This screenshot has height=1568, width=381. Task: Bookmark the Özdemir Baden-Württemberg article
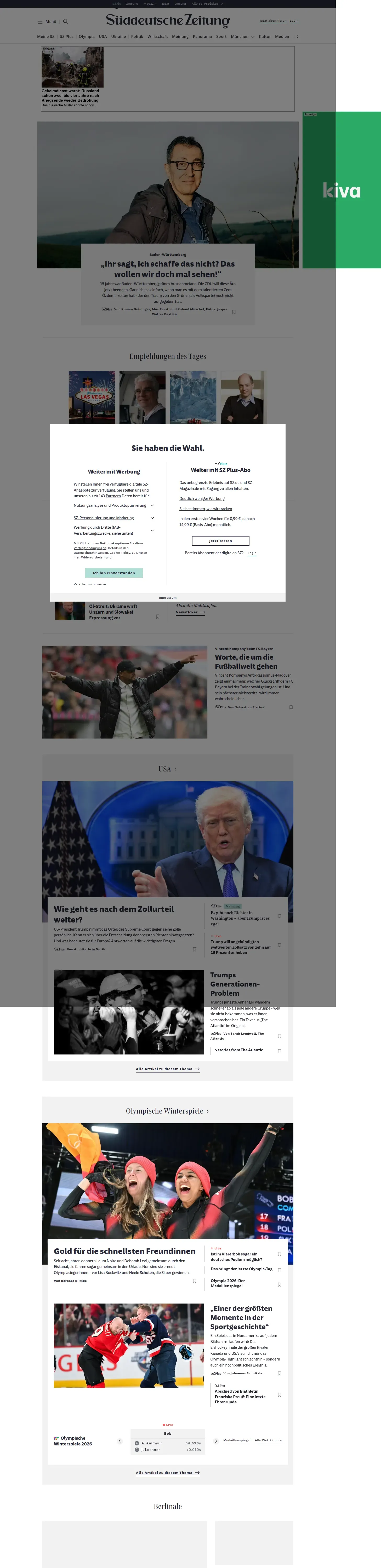234,312
